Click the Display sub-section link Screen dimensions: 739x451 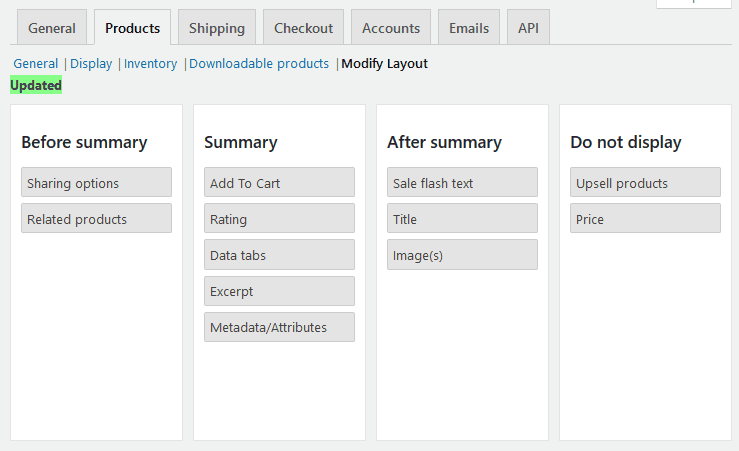pos(91,64)
